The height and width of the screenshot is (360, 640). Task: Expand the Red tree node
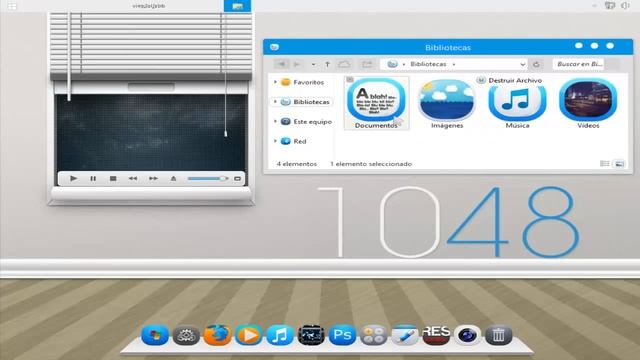[x=275, y=141]
